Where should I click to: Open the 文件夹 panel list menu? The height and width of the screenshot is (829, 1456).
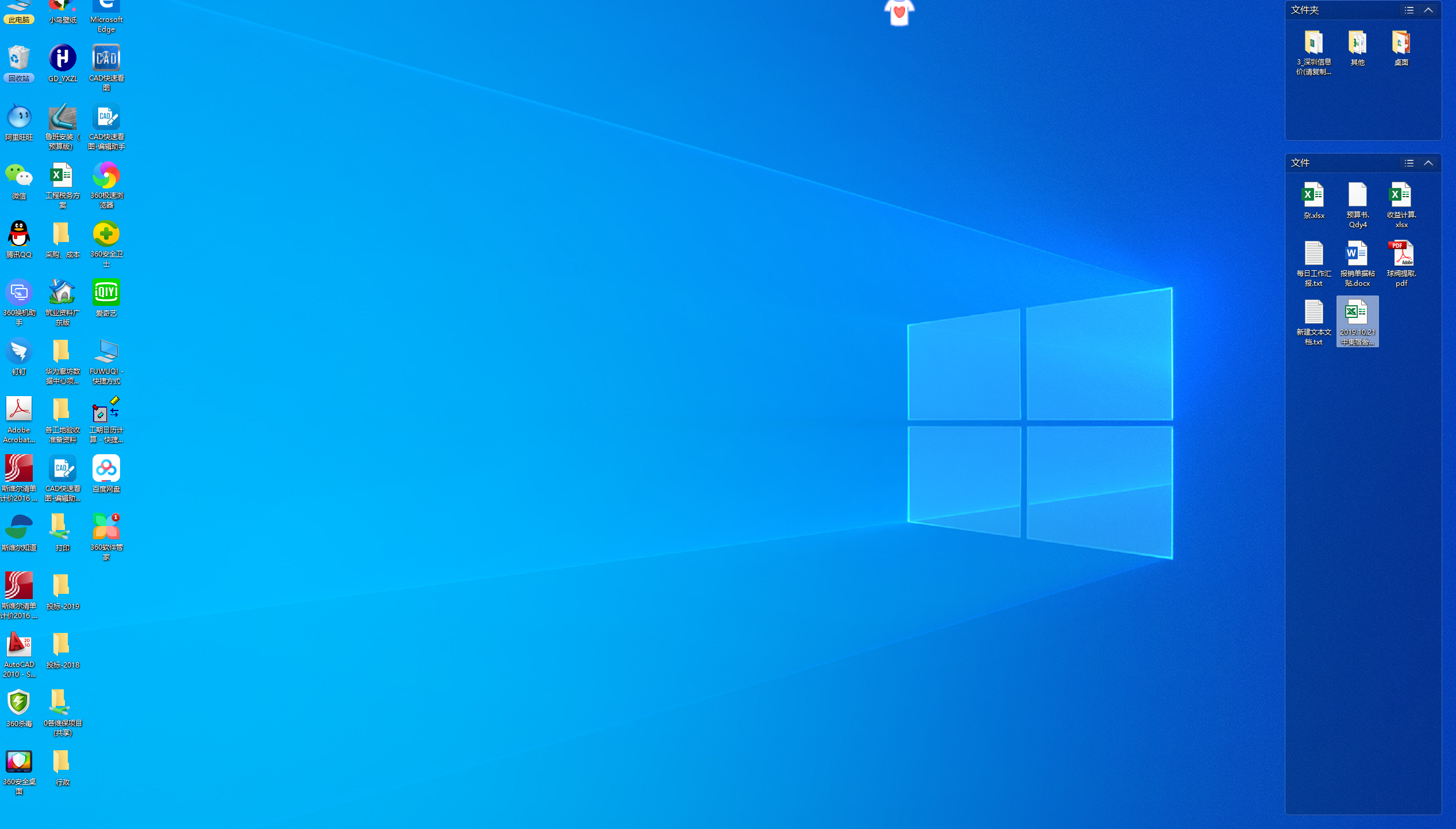(1408, 10)
